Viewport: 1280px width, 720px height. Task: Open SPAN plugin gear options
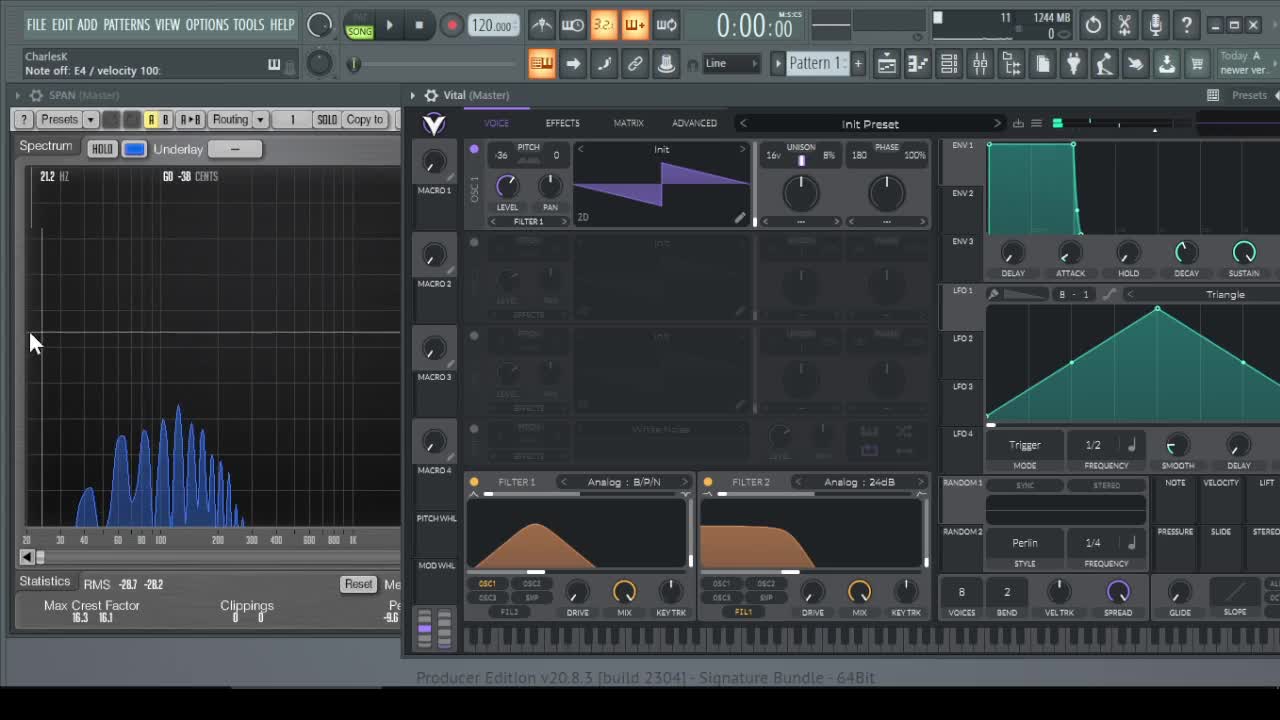(36, 95)
